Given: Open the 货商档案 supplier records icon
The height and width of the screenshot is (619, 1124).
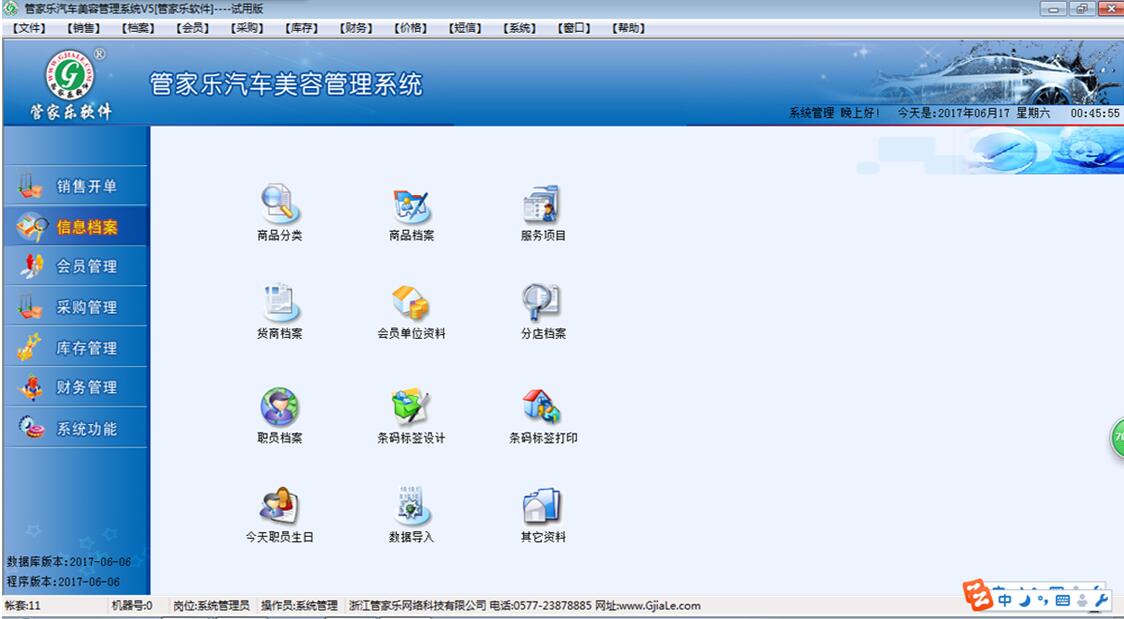Looking at the screenshot, I should click(277, 308).
